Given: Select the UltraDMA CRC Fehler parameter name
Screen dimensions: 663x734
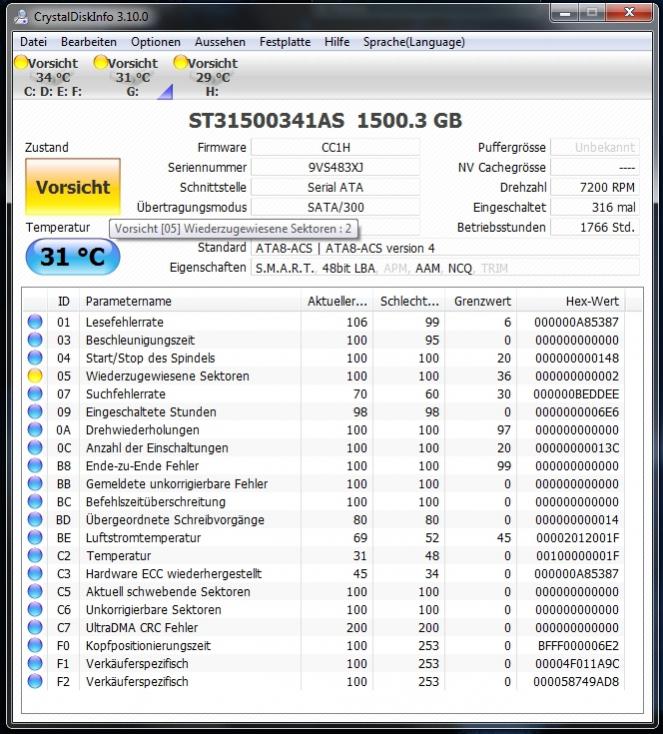Looking at the screenshot, I should pyautogui.click(x=141, y=628).
